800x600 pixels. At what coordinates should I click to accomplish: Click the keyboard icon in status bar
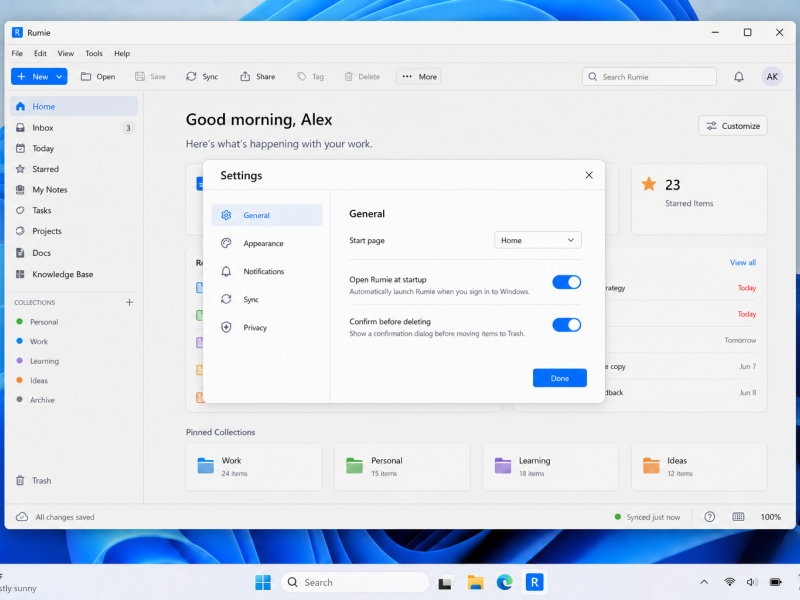pyautogui.click(x=738, y=517)
